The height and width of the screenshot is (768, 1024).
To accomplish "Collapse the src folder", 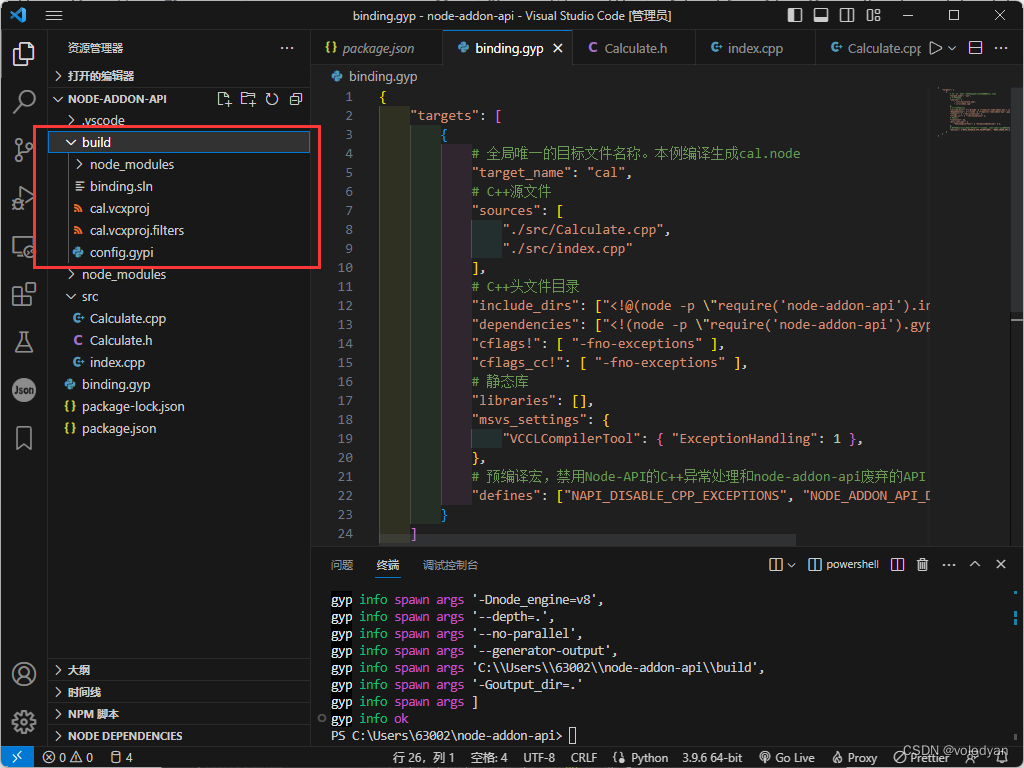I will (71, 296).
